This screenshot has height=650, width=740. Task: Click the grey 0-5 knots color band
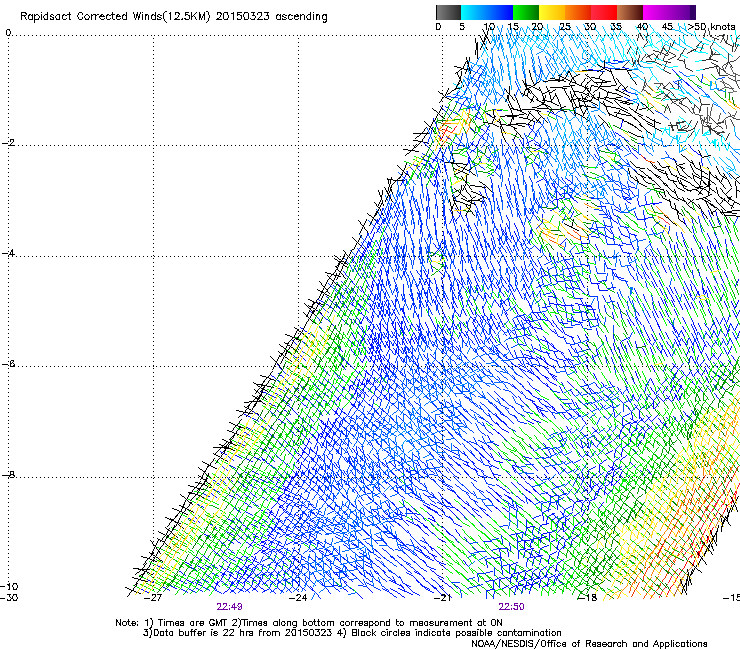[x=448, y=12]
